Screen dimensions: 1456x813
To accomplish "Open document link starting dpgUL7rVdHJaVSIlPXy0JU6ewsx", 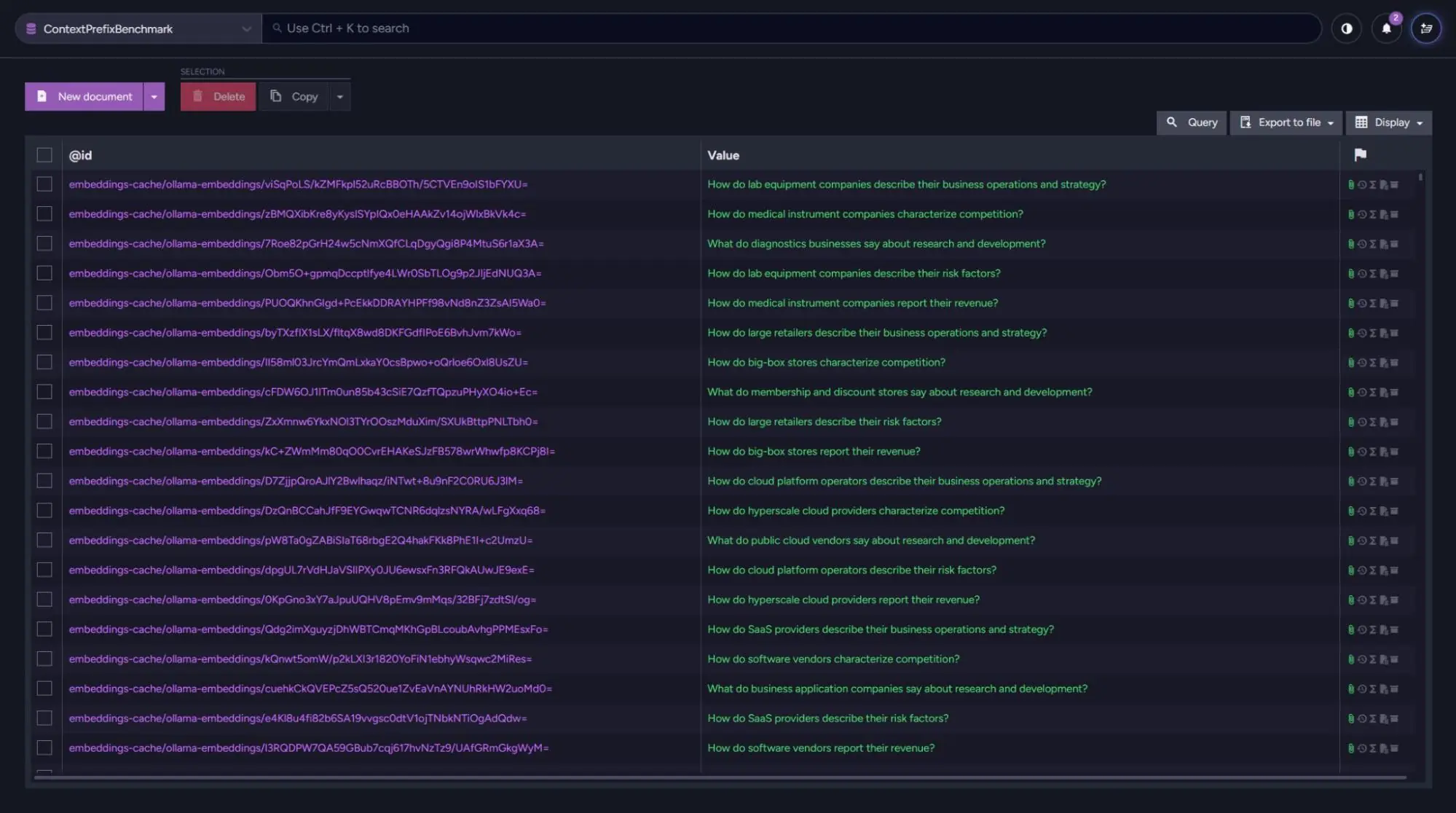I will tap(302, 570).
